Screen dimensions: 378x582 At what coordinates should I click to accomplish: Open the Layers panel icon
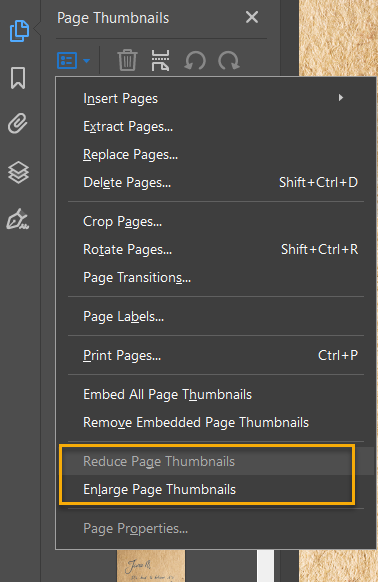(x=18, y=173)
